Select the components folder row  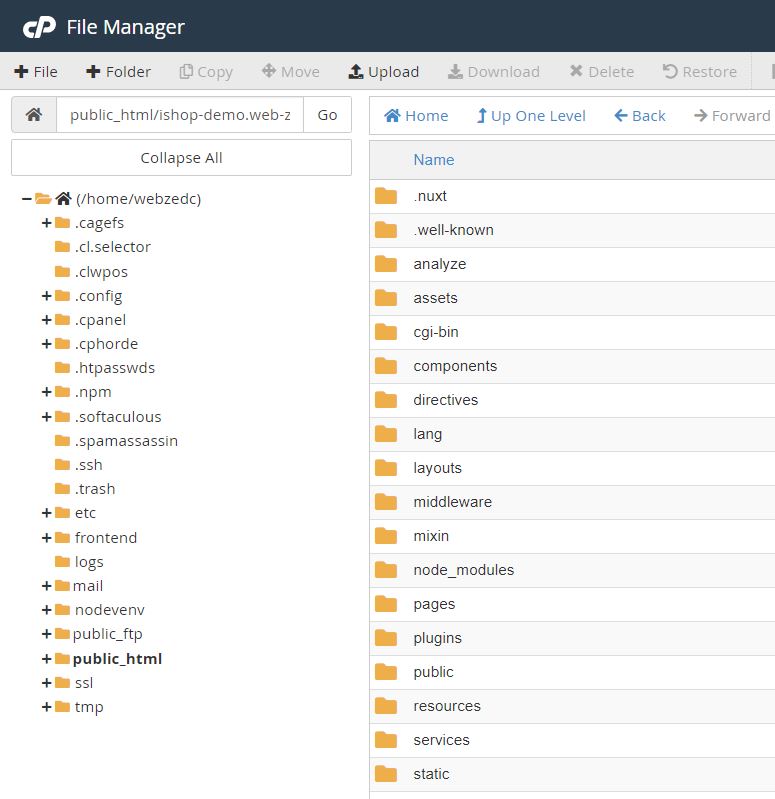pyautogui.click(x=455, y=366)
